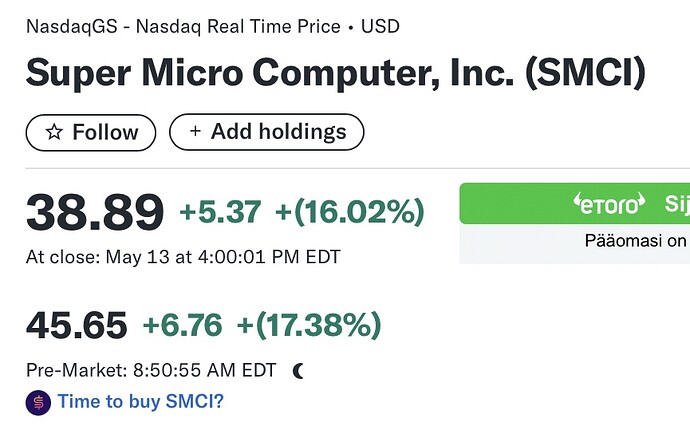The image size is (690, 437).
Task: Click the +5.37 price change
Action: coord(220,212)
